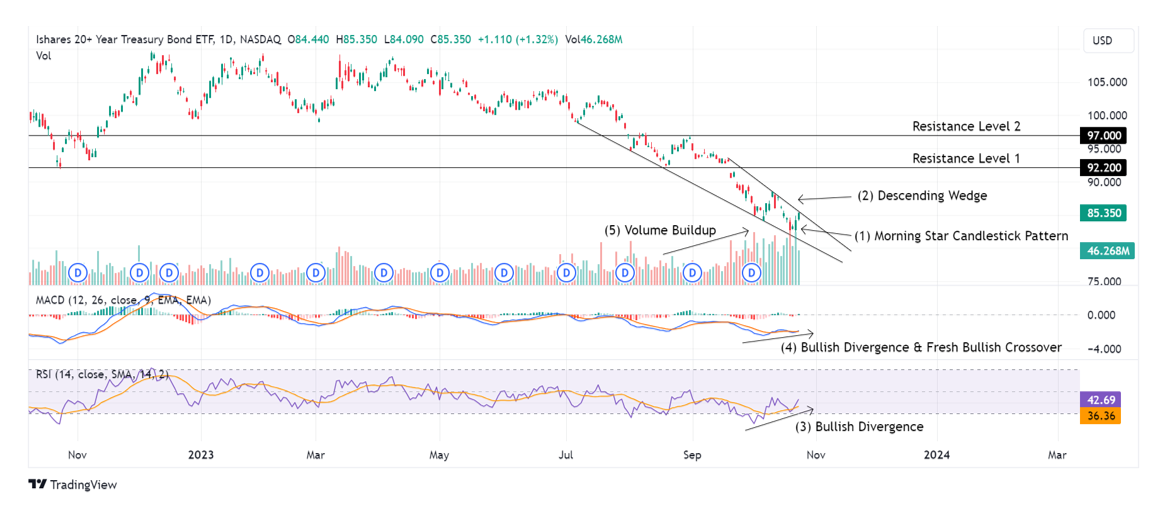The height and width of the screenshot is (505, 1159).
Task: Click the low value L84.090
Action: click(404, 40)
